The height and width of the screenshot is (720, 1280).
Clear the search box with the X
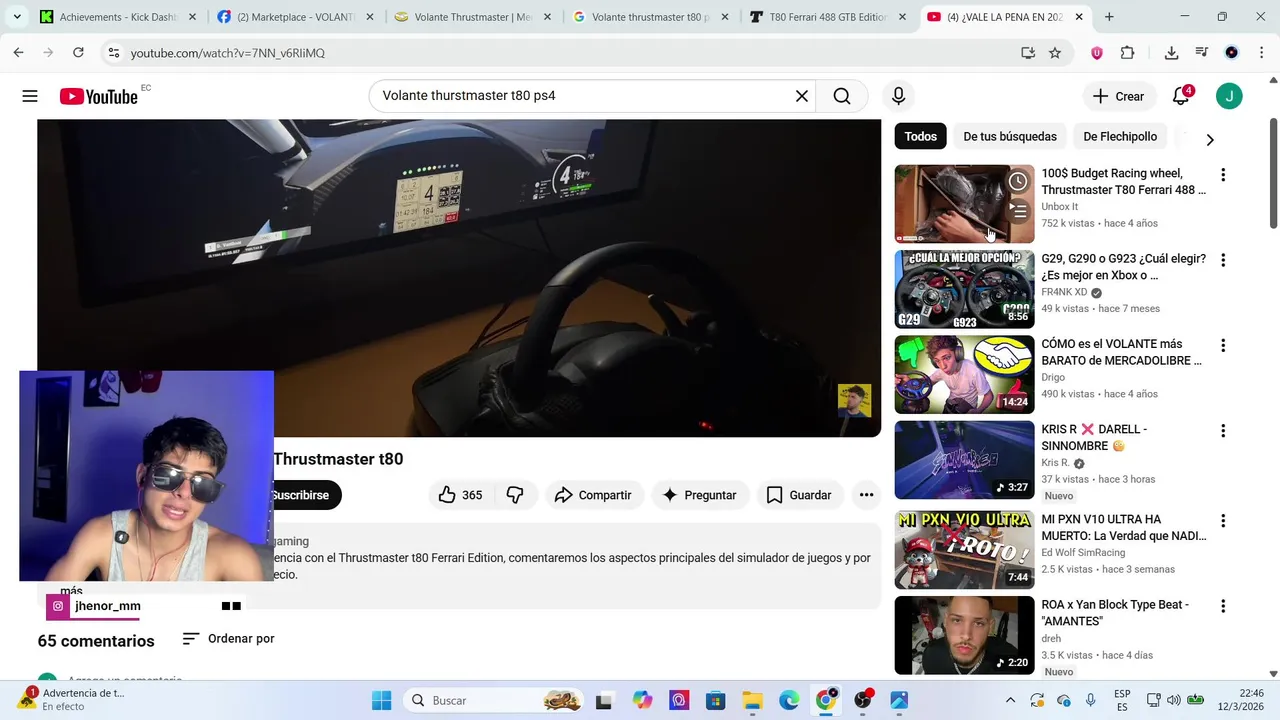pyautogui.click(x=801, y=96)
